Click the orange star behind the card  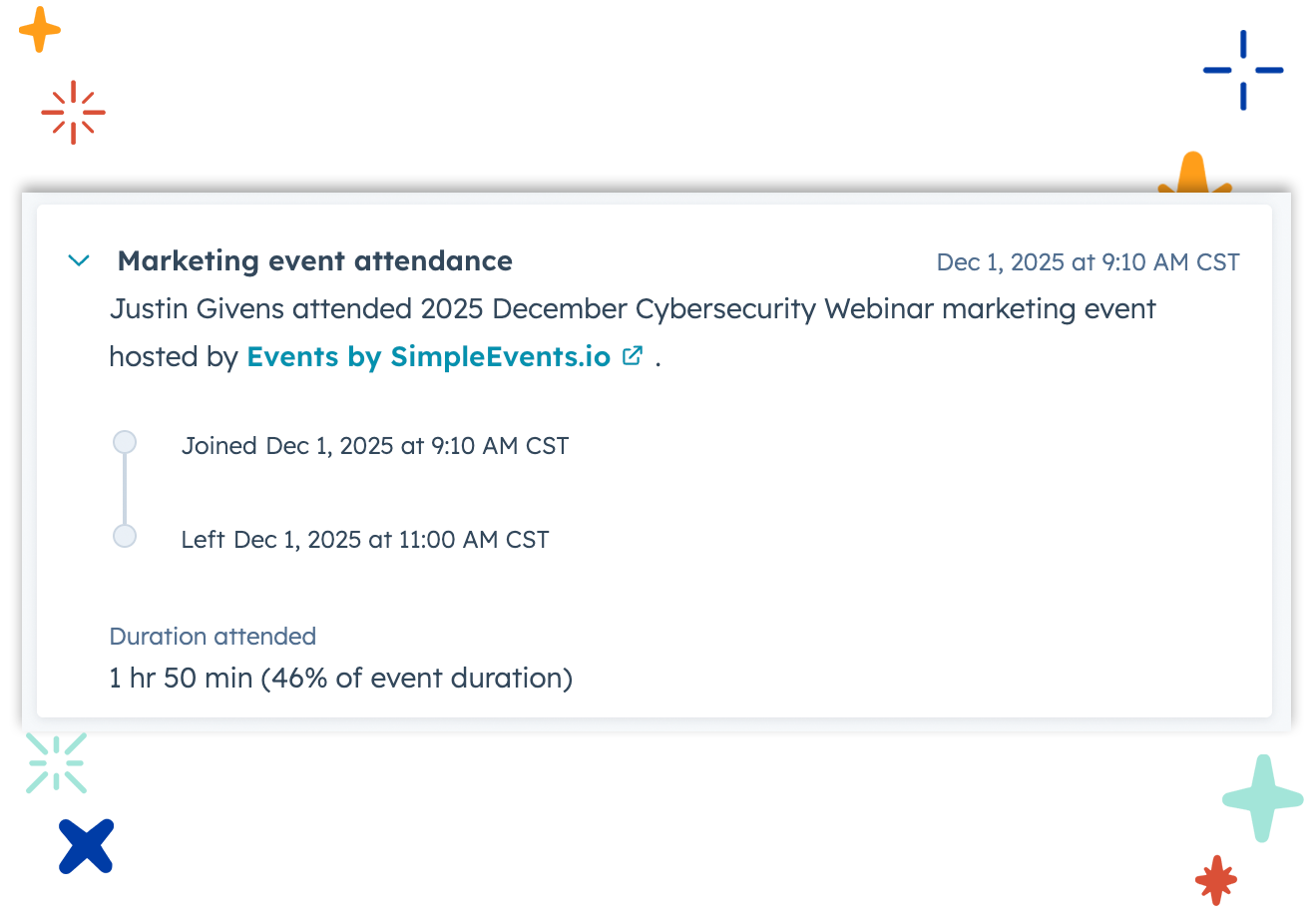point(1193,184)
